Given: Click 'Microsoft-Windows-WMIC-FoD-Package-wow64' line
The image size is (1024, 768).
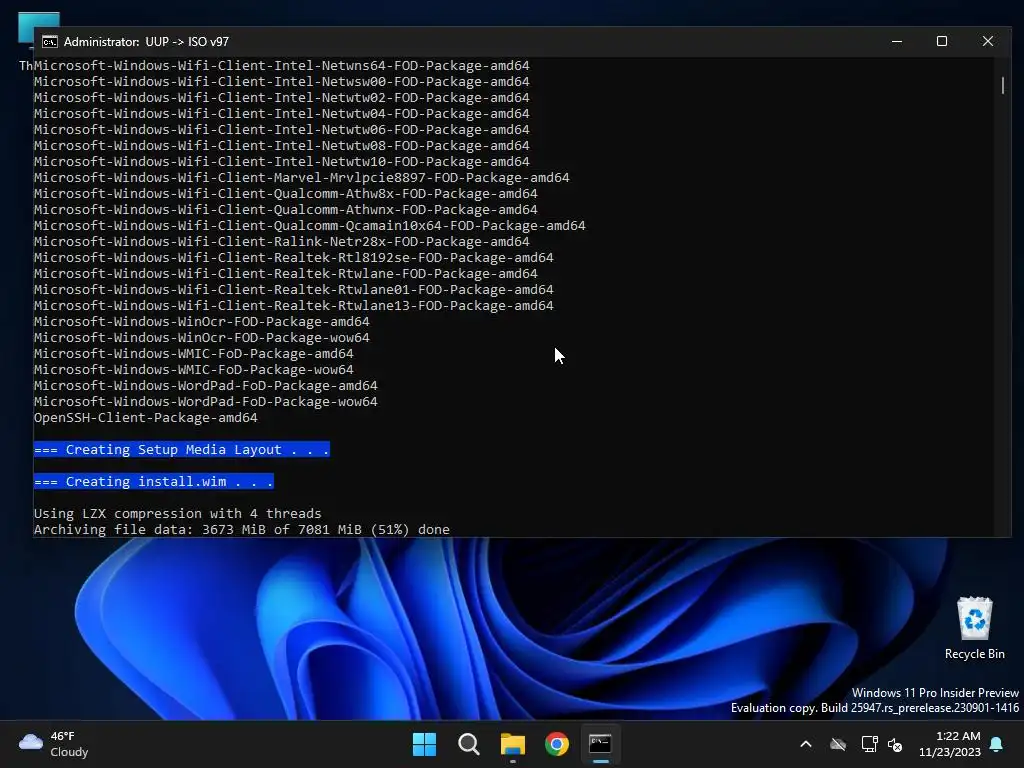Looking at the screenshot, I should pos(193,370).
